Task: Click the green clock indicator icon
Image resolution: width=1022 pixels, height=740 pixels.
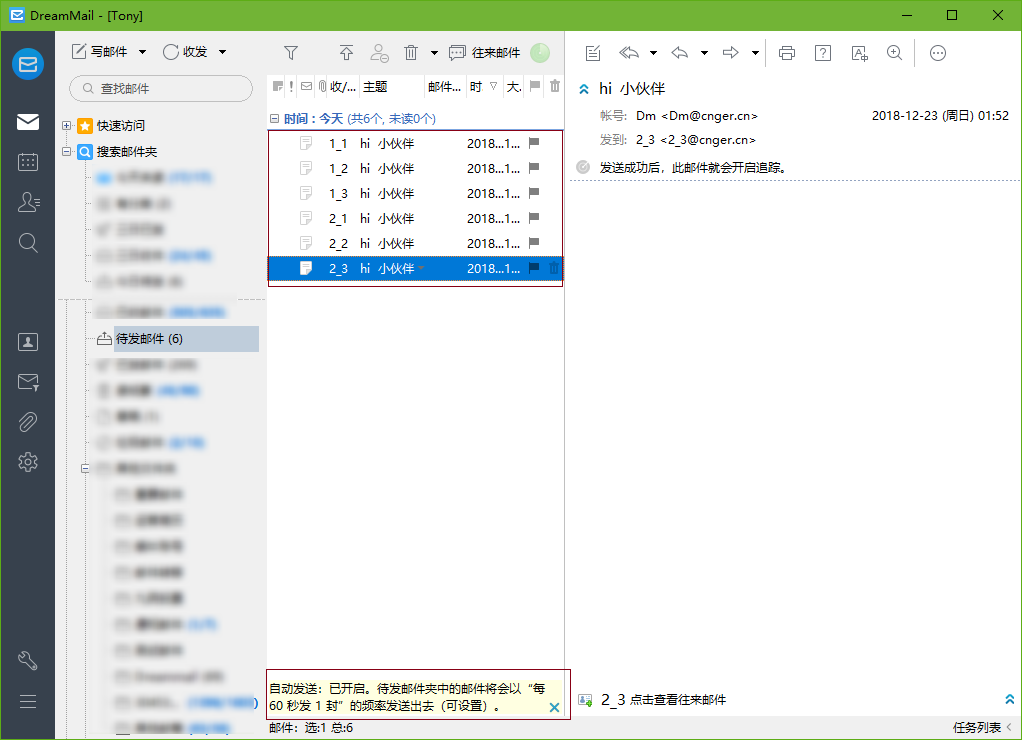Action: (540, 53)
